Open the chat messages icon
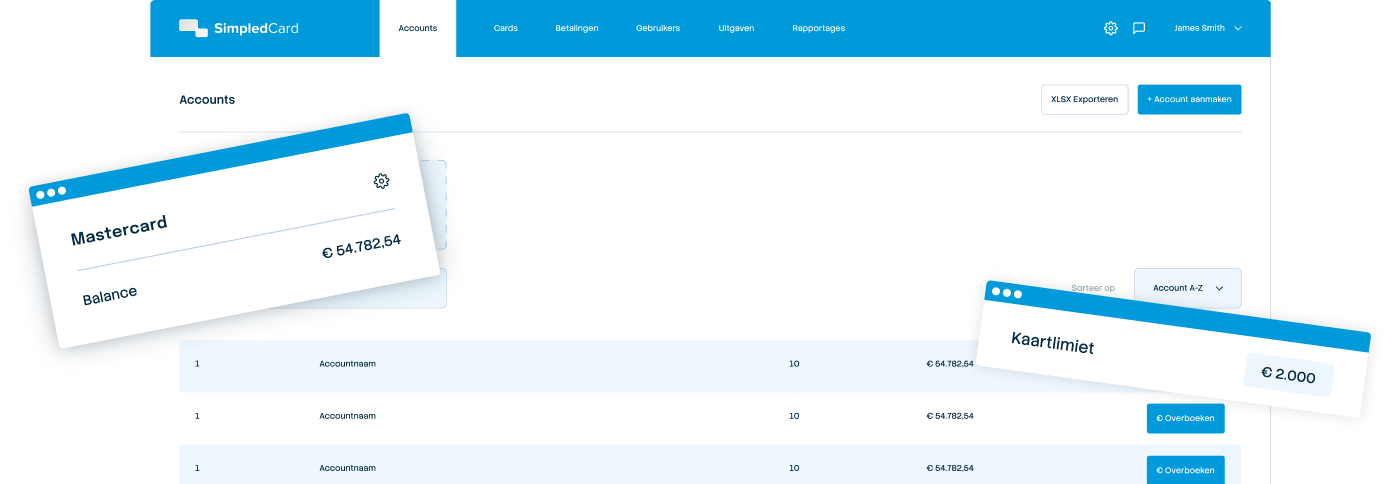The width and height of the screenshot is (1388, 484). point(1138,28)
